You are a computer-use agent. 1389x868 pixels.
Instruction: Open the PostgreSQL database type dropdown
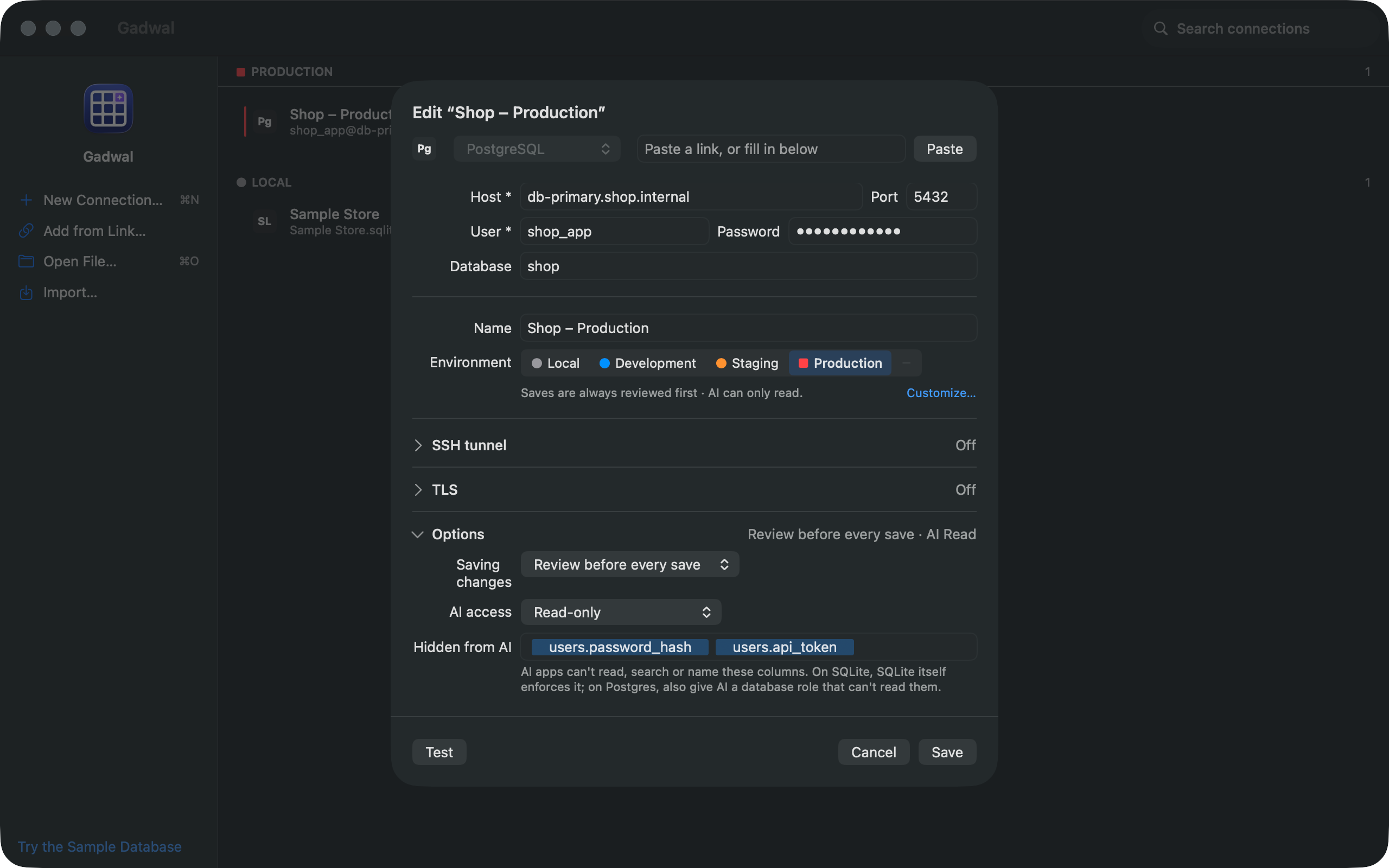[537, 149]
